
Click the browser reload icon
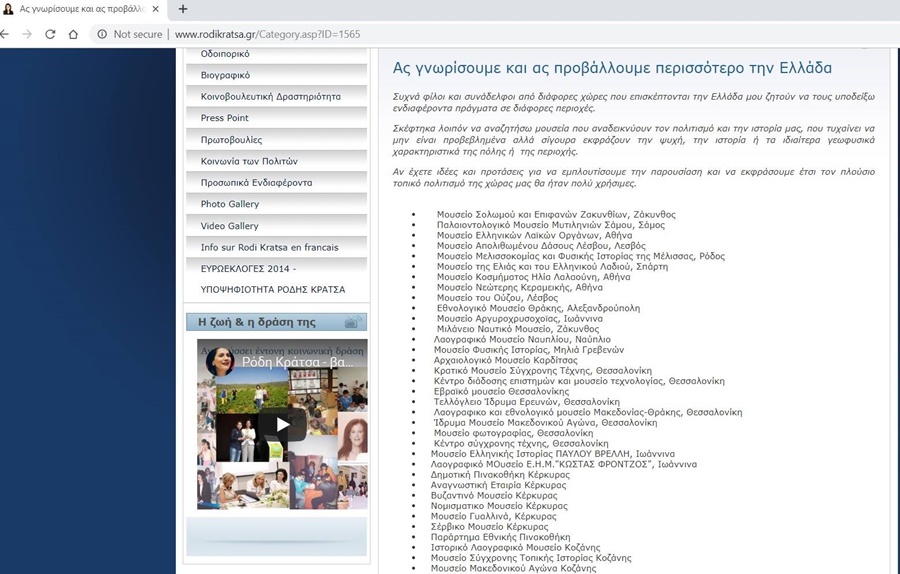tap(50, 34)
